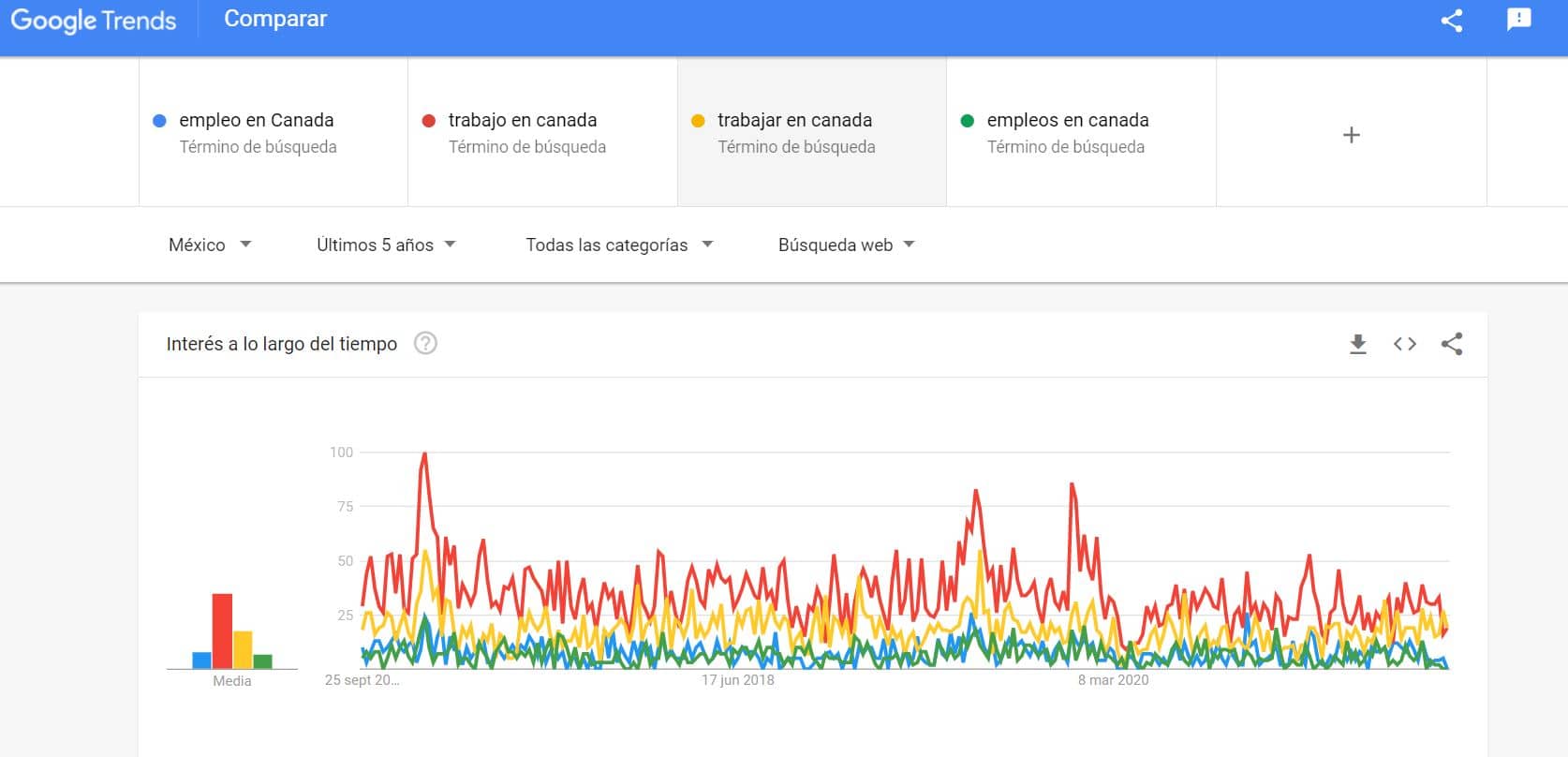
Task: Open the feedback icon in header
Action: click(1518, 20)
